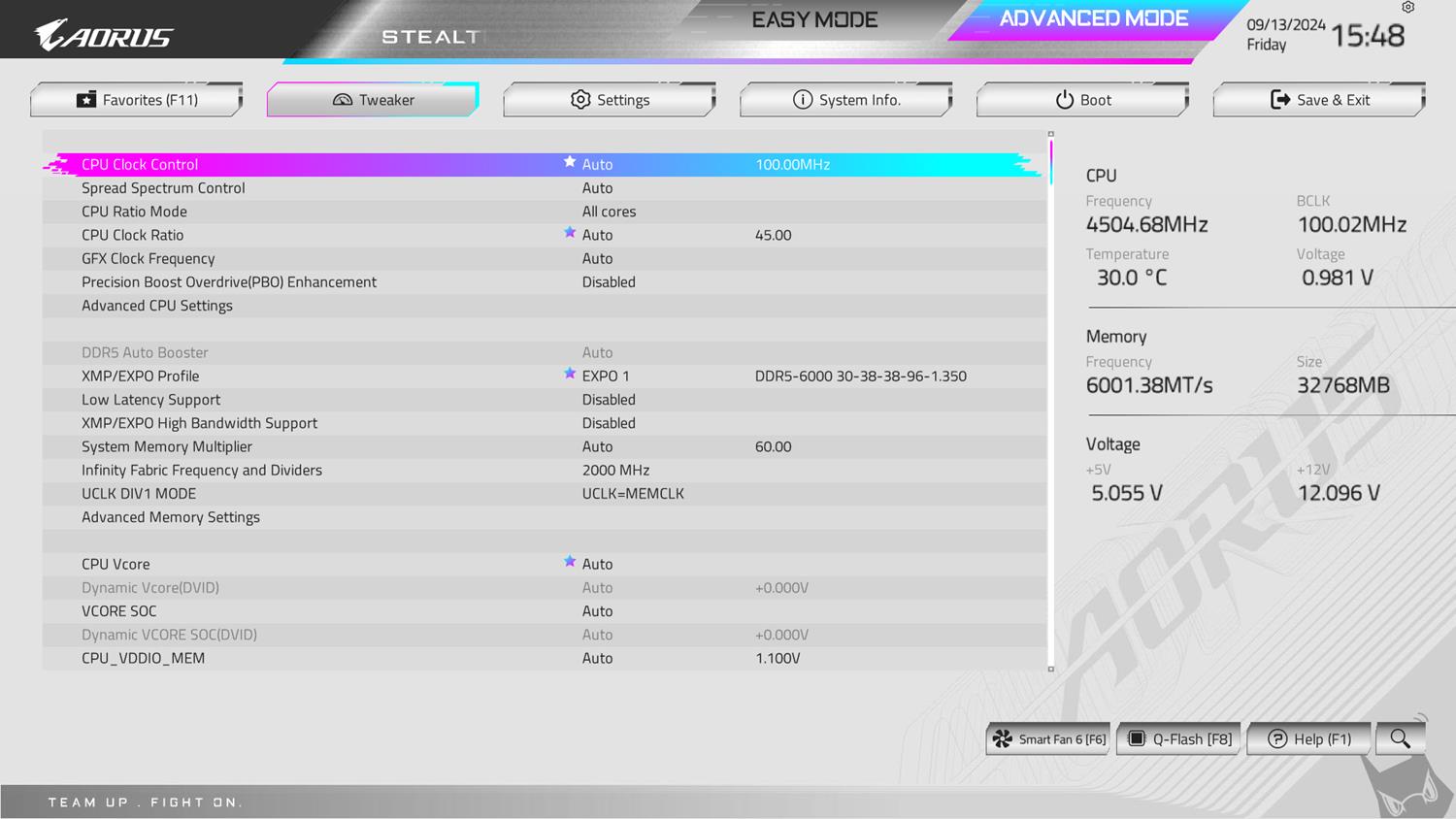1456x819 pixels.
Task: Switch to the Settings tab
Action: 610,100
